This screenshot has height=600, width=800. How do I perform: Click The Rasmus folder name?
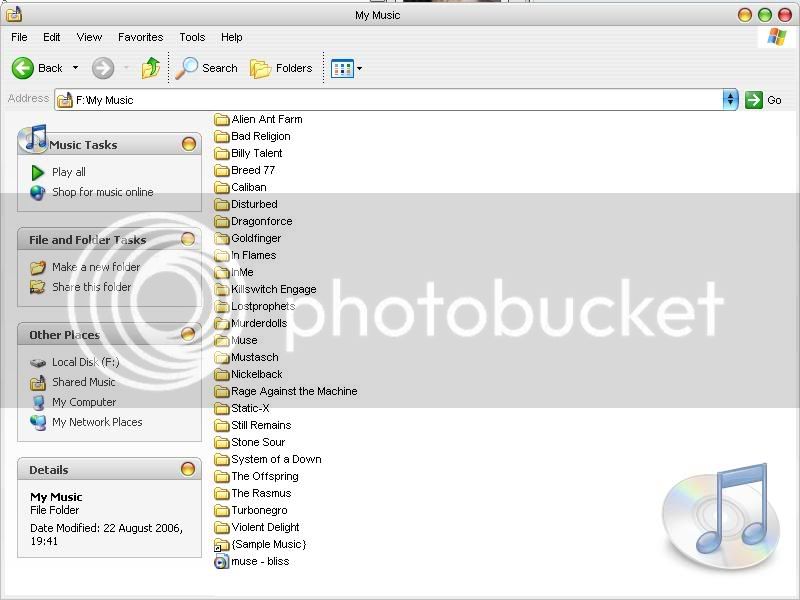tap(261, 493)
